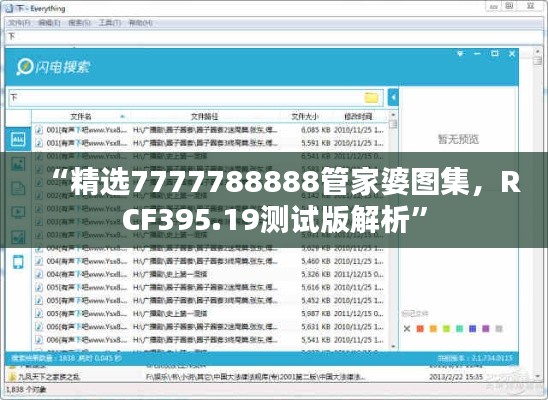Apply the purple color tag swatch
The width and height of the screenshot is (548, 400).
pos(486,329)
